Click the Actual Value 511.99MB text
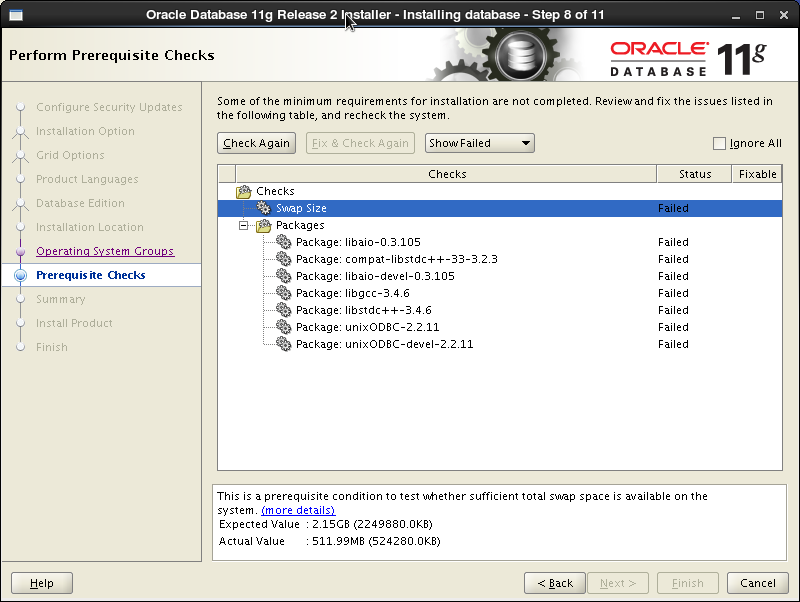Screen dimensions: 800x602 pyautogui.click(x=376, y=541)
